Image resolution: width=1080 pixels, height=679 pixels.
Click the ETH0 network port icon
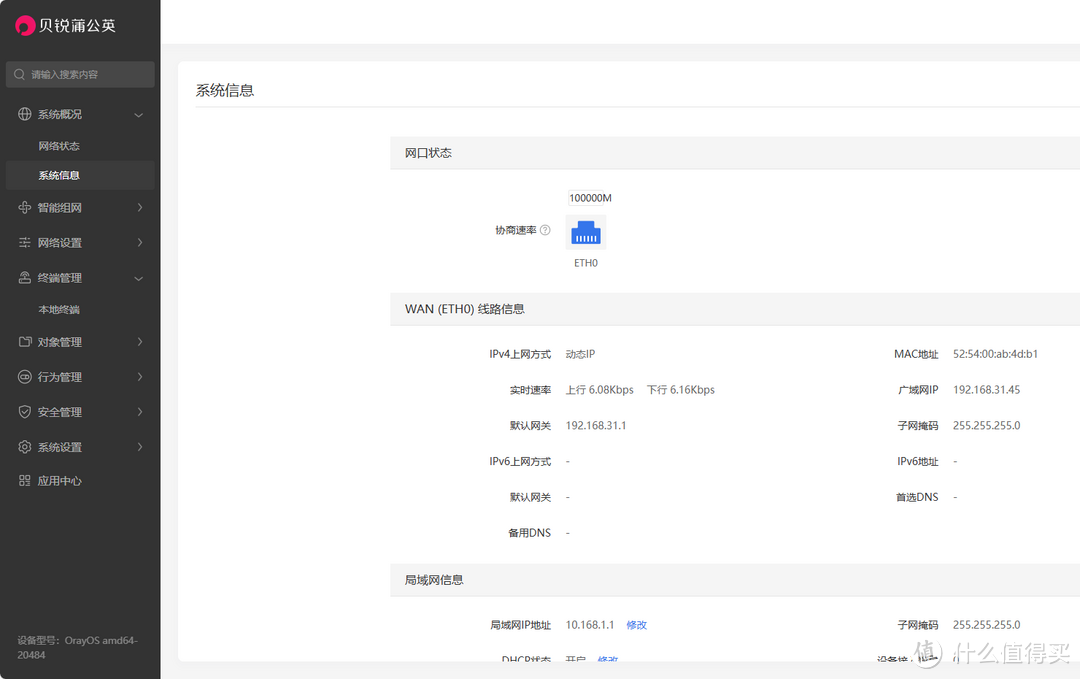586,233
